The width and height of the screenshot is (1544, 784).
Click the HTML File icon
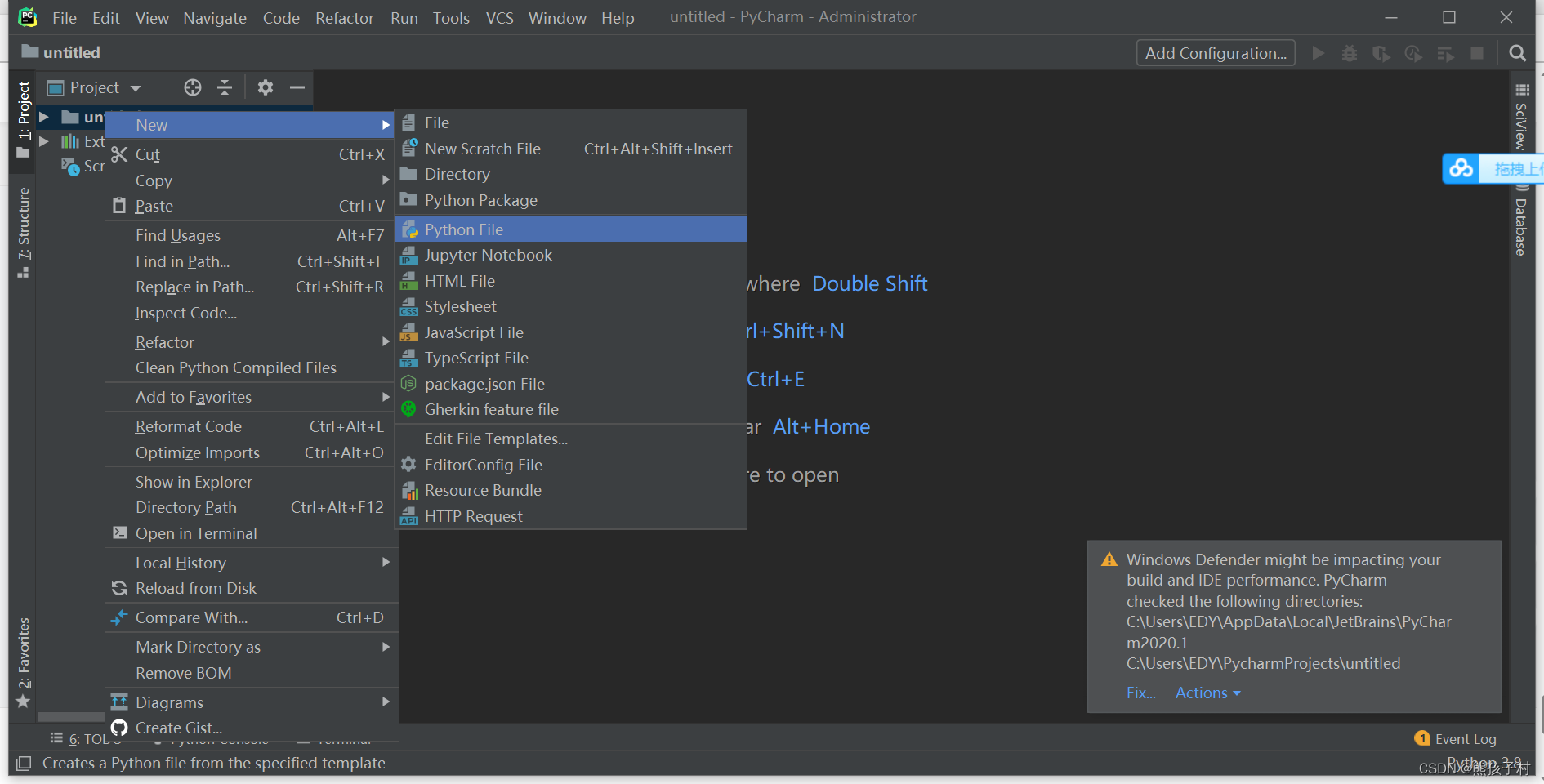coord(409,281)
